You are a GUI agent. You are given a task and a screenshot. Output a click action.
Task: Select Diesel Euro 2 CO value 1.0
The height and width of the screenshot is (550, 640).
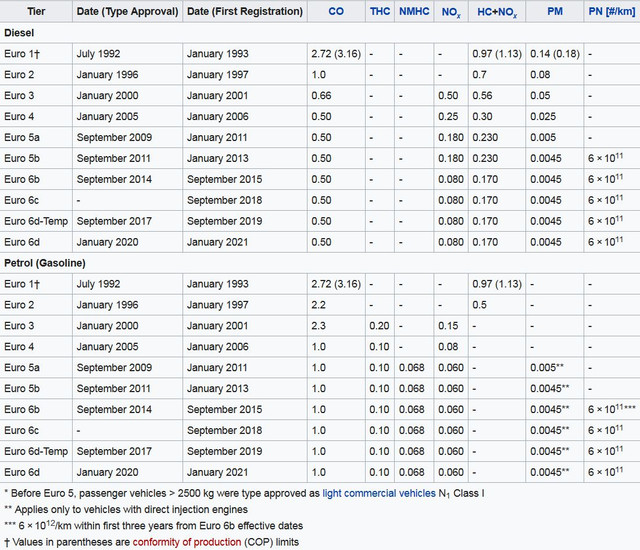tap(318, 75)
